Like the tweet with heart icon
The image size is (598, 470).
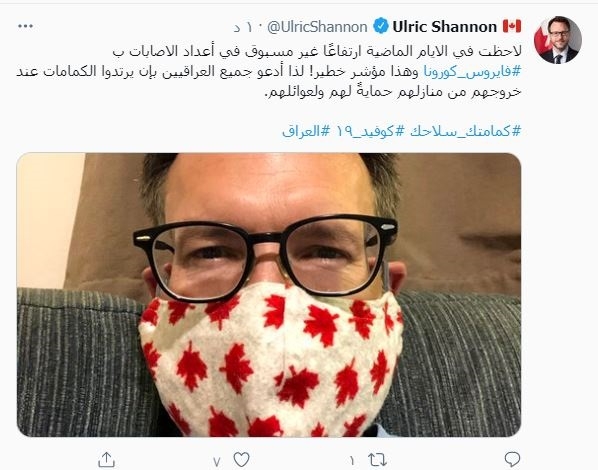pos(241,459)
